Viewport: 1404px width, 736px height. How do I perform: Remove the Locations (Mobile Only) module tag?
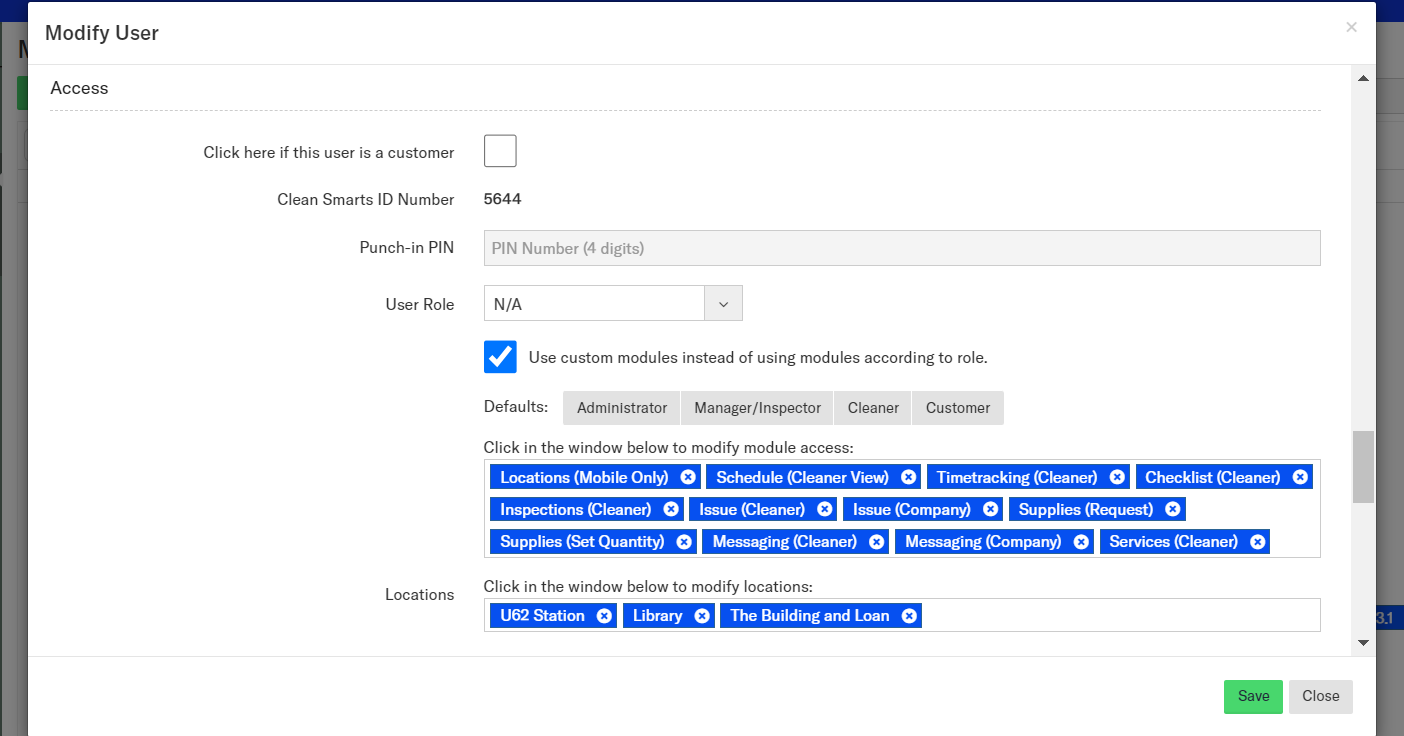coord(688,477)
